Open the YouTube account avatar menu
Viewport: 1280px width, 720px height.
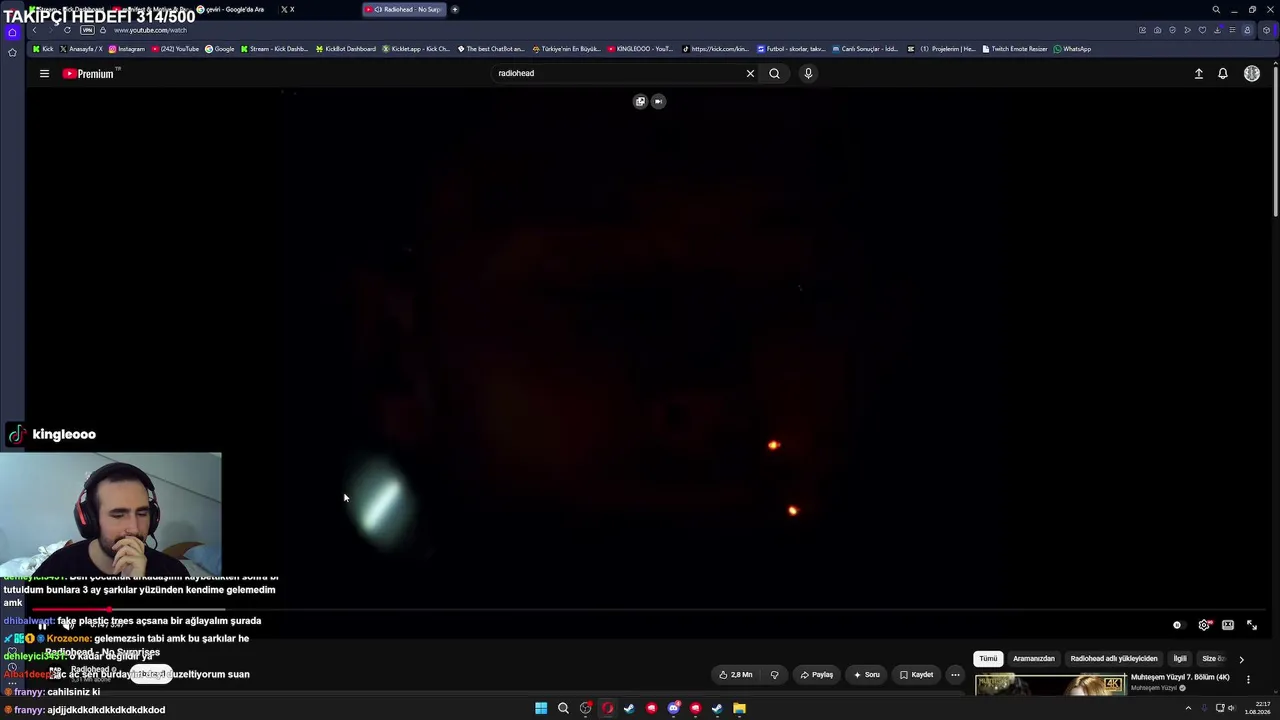pyautogui.click(x=1251, y=74)
